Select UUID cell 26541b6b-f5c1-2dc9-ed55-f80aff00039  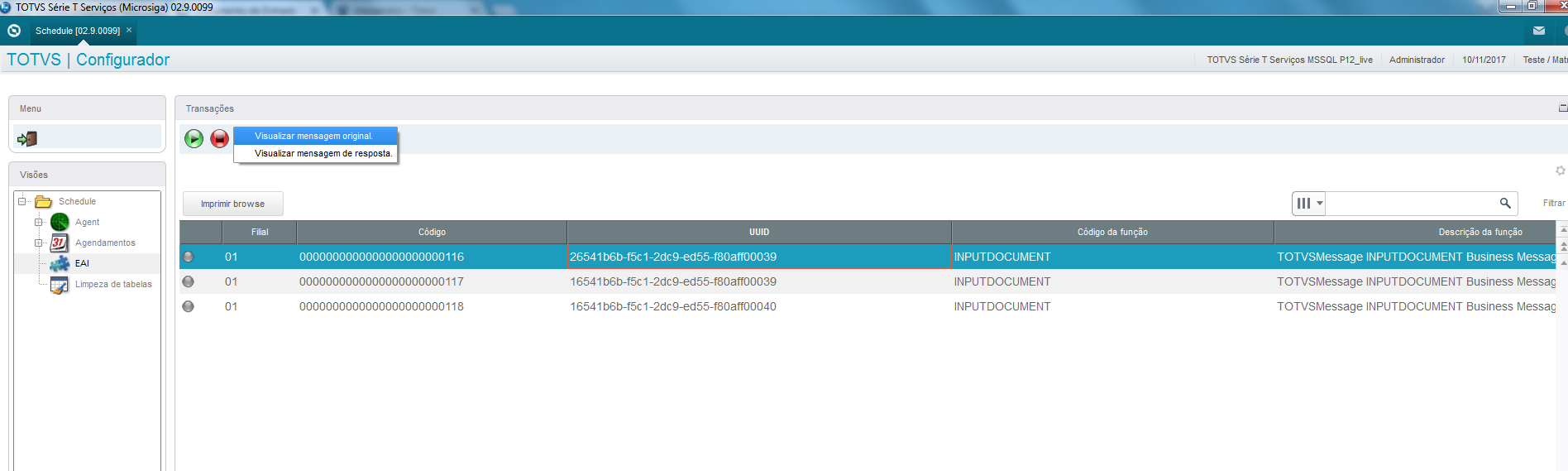pos(759,257)
